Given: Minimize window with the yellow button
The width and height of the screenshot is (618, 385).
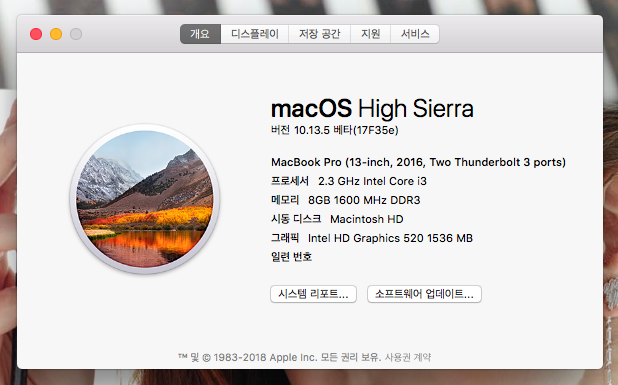Looking at the screenshot, I should [56, 34].
